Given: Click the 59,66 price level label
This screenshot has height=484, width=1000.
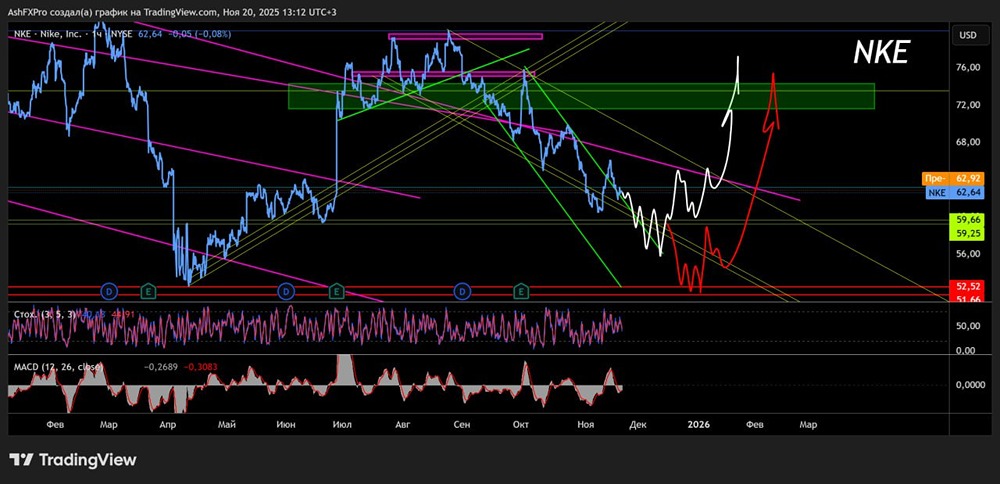Looking at the screenshot, I should click(967, 220).
